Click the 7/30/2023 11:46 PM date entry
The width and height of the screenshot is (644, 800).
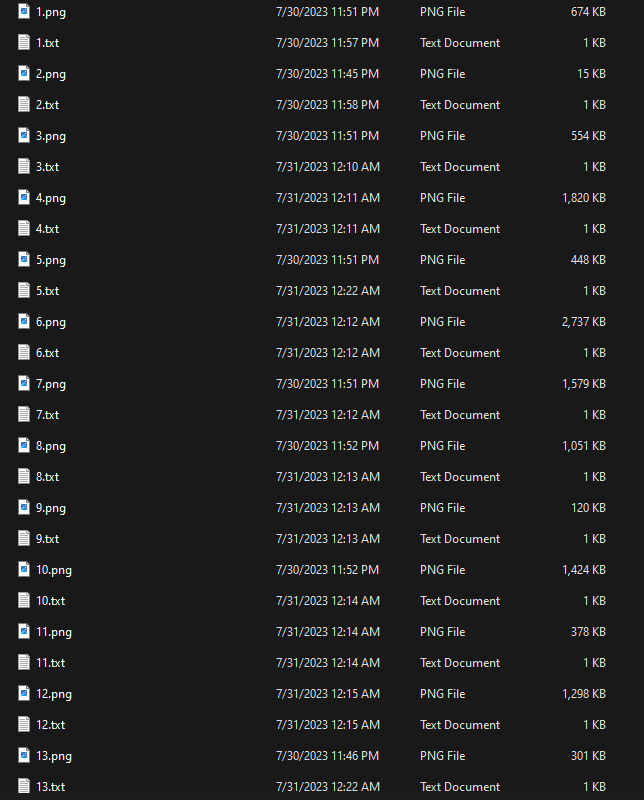(x=328, y=756)
